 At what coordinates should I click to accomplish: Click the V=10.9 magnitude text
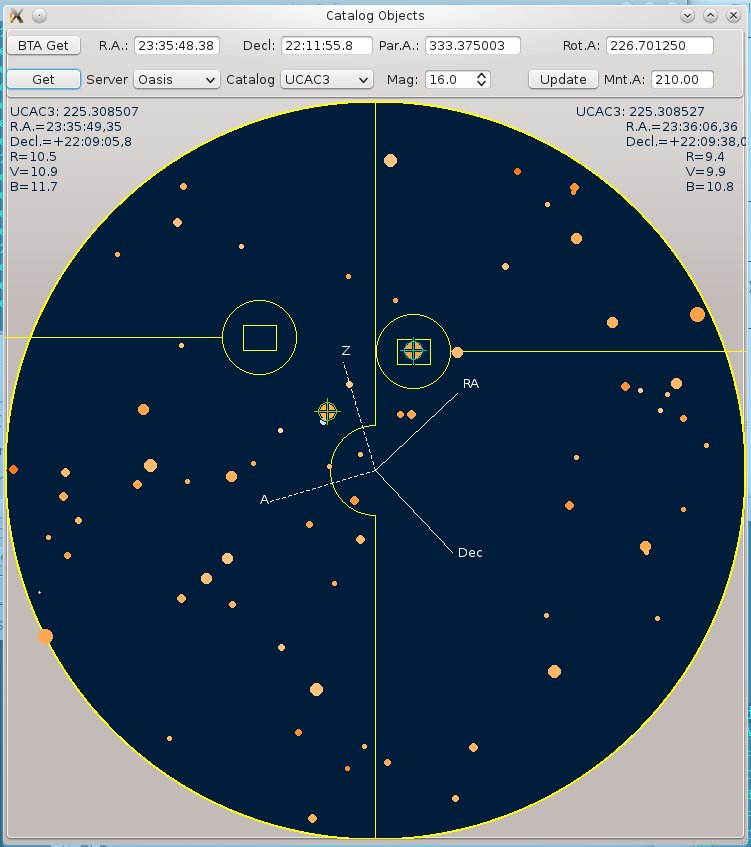pyautogui.click(x=33, y=172)
